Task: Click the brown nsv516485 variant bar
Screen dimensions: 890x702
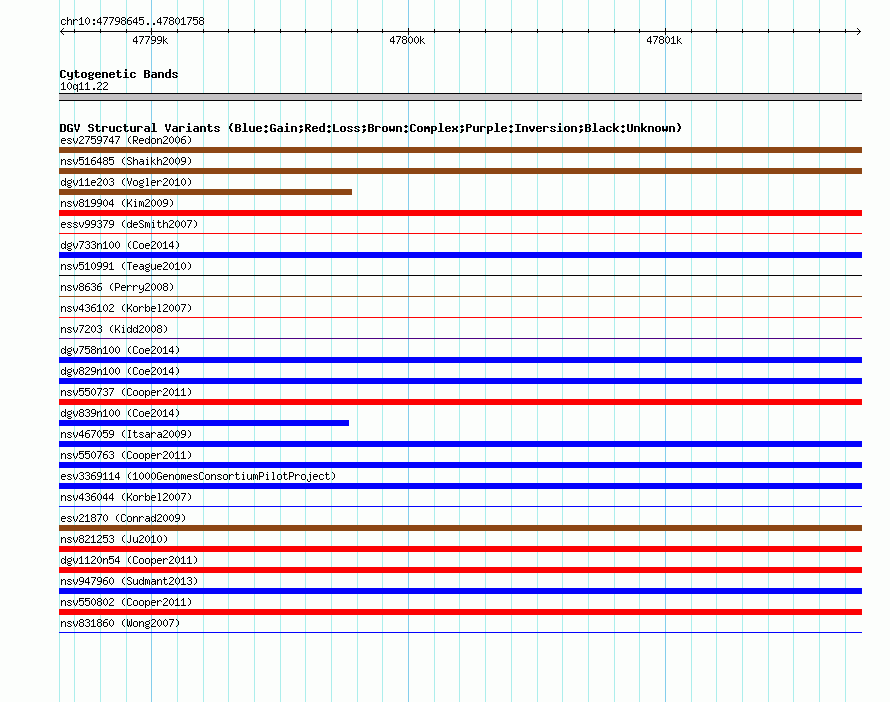Action: (x=460, y=171)
